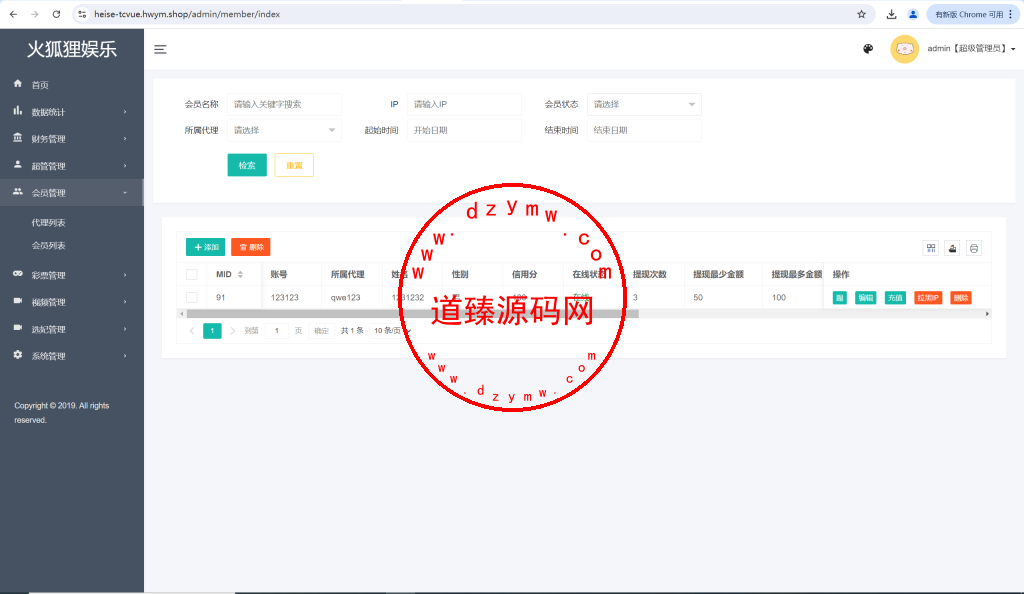This screenshot has height=594, width=1024.
Task: Expand the 数据统计 menu arrow
Action: (x=125, y=112)
